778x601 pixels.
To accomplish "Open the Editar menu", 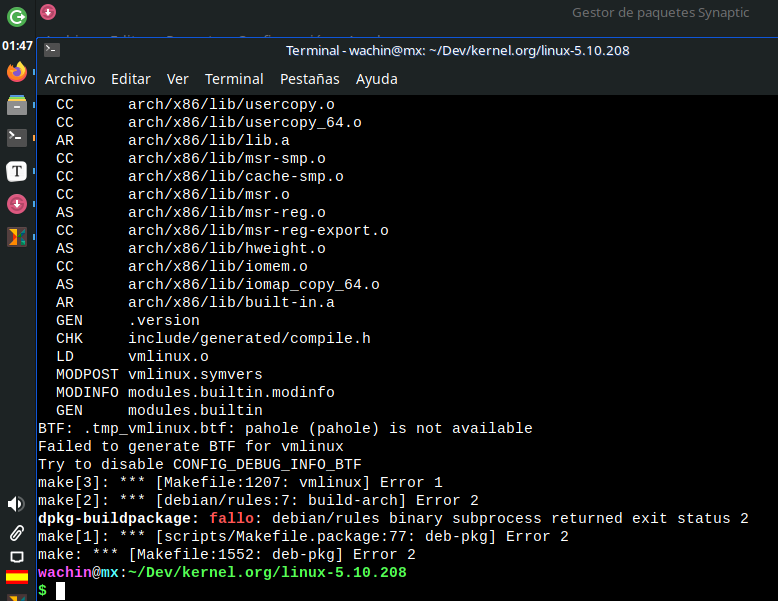I will point(130,79).
